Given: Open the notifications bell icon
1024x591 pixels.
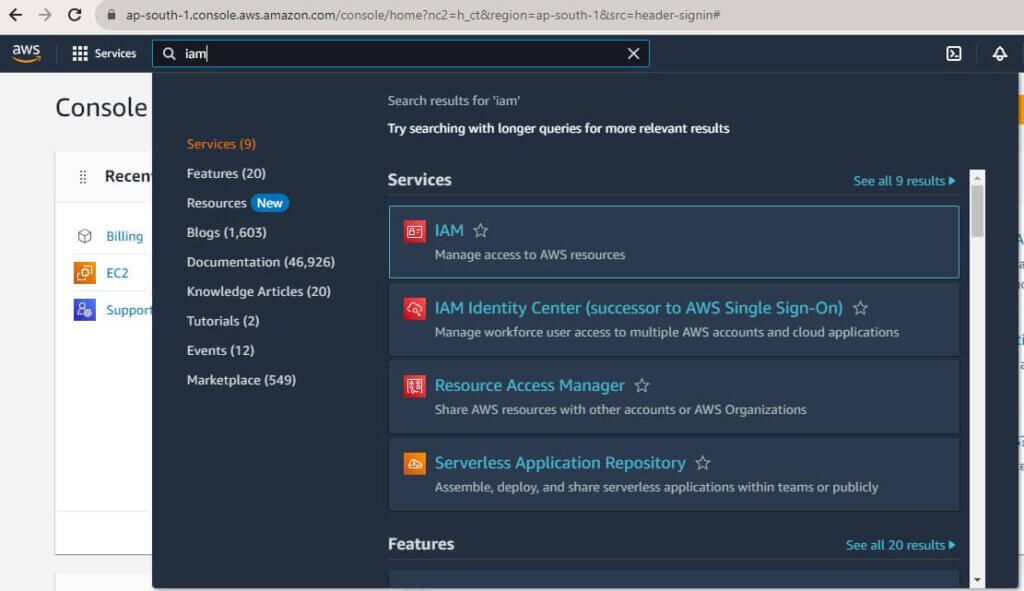Looking at the screenshot, I should [1000, 54].
